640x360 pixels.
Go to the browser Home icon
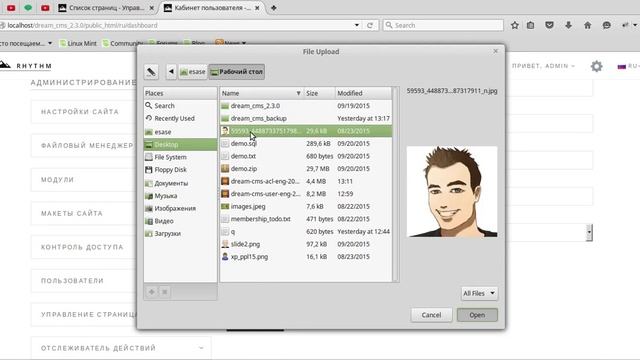tap(587, 25)
